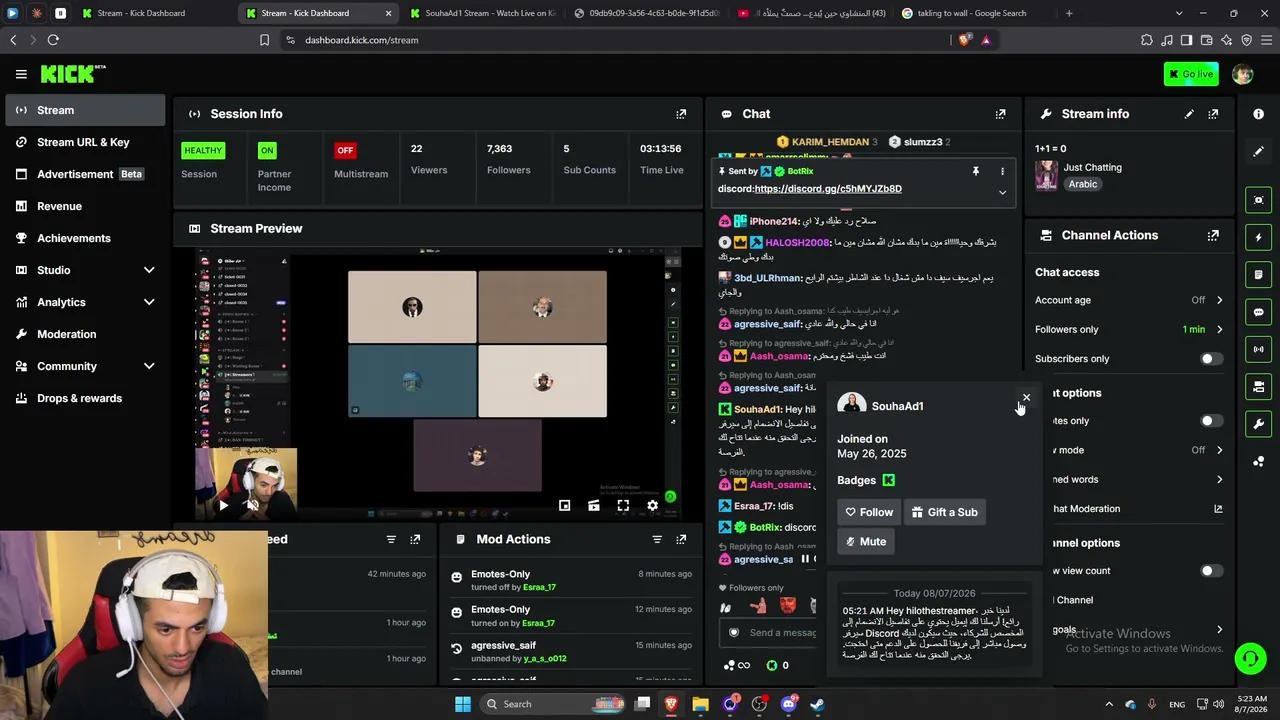The height and width of the screenshot is (720, 1280).
Task: Click the green Go live button
Action: coord(1191,74)
